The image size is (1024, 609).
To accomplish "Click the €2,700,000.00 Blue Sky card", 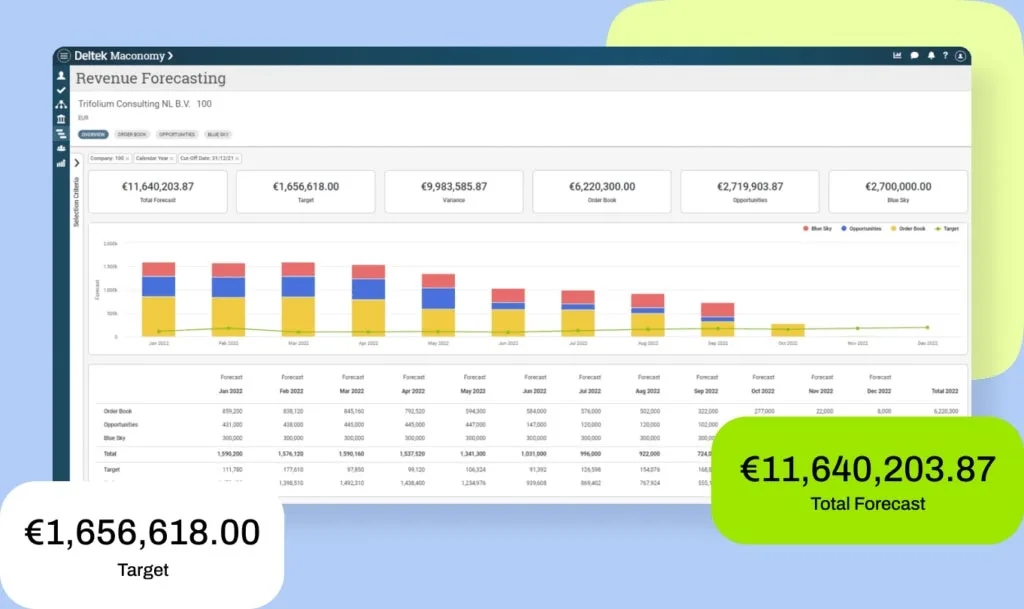I will (x=898, y=192).
